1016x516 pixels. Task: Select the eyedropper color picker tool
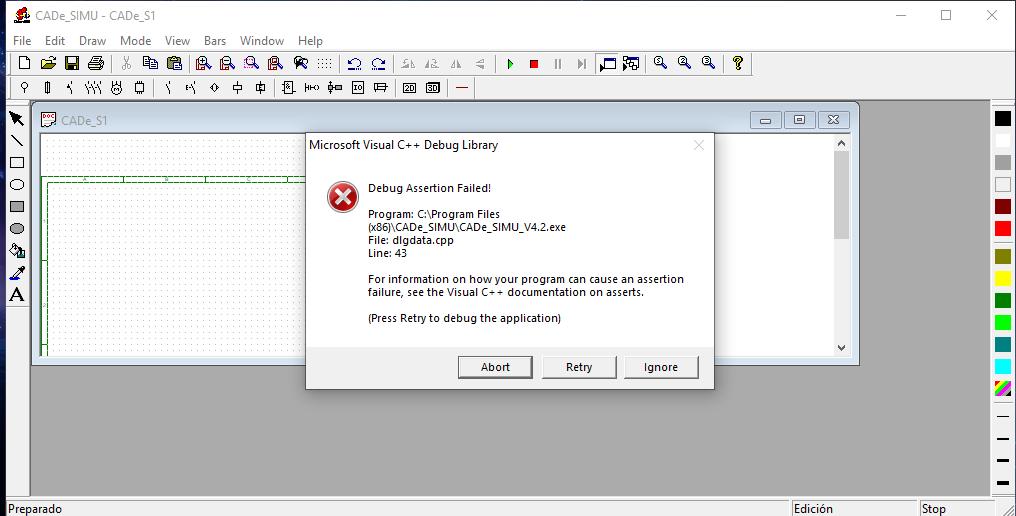coord(17,273)
